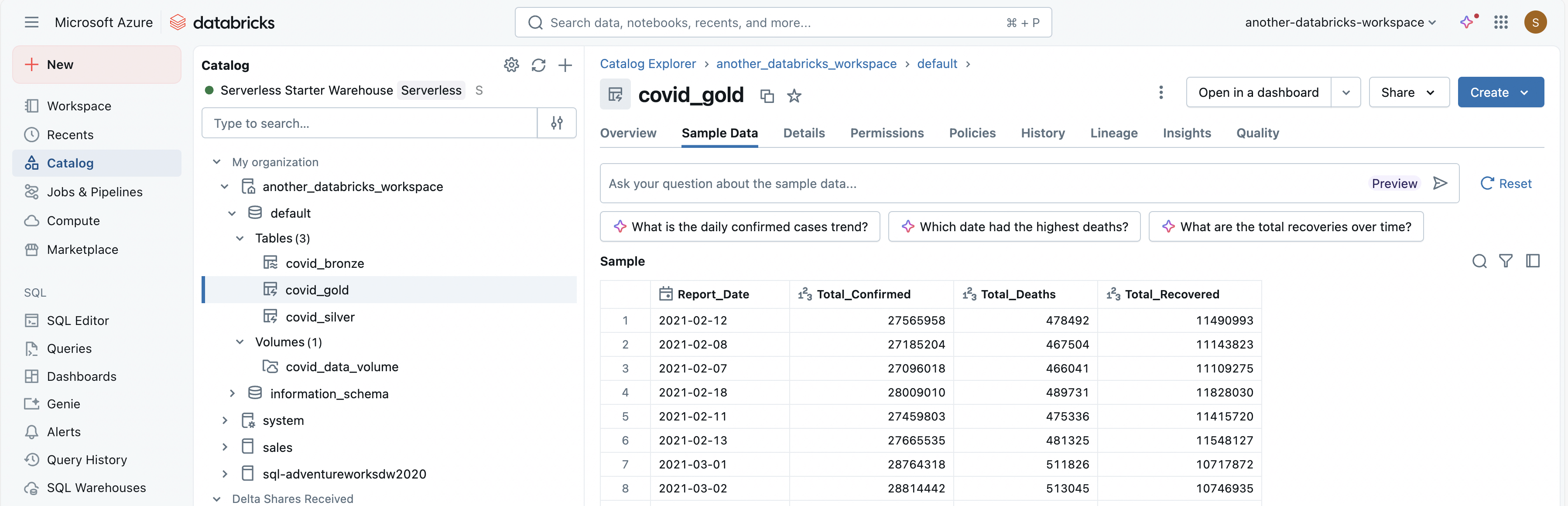1568x506 pixels.
Task: Expand the information_schema node
Action: tap(232, 393)
